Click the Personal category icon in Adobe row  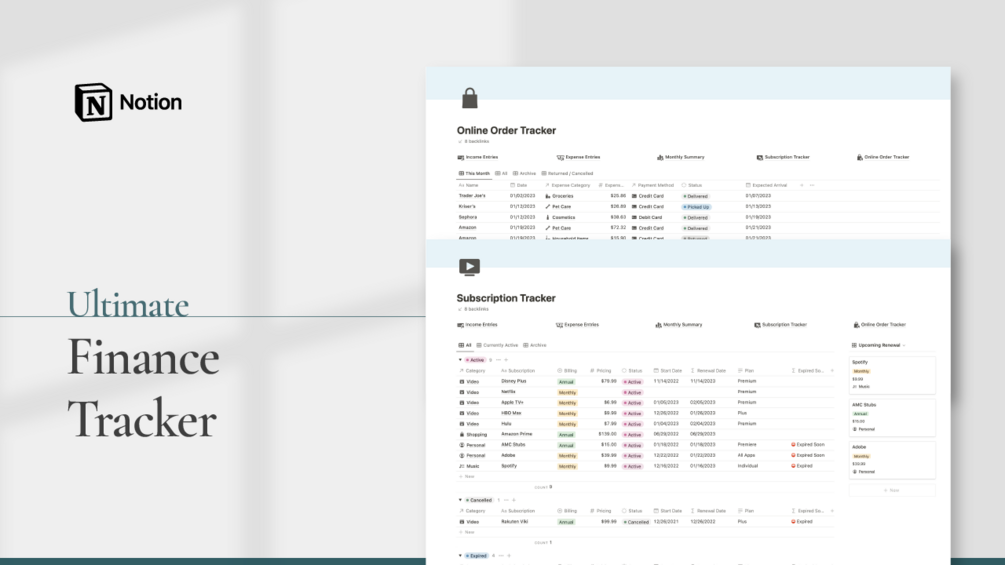coord(461,455)
